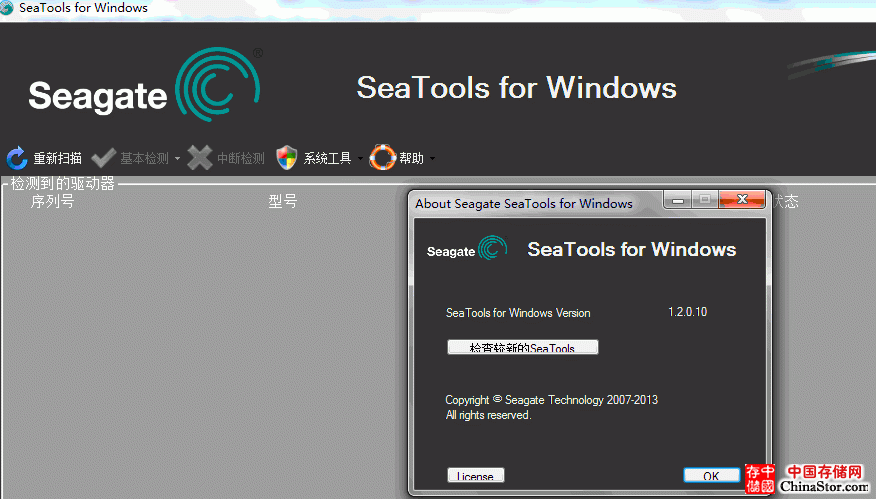Click the 重新扫描 rescan label
The width and height of the screenshot is (876, 499).
(x=58, y=159)
